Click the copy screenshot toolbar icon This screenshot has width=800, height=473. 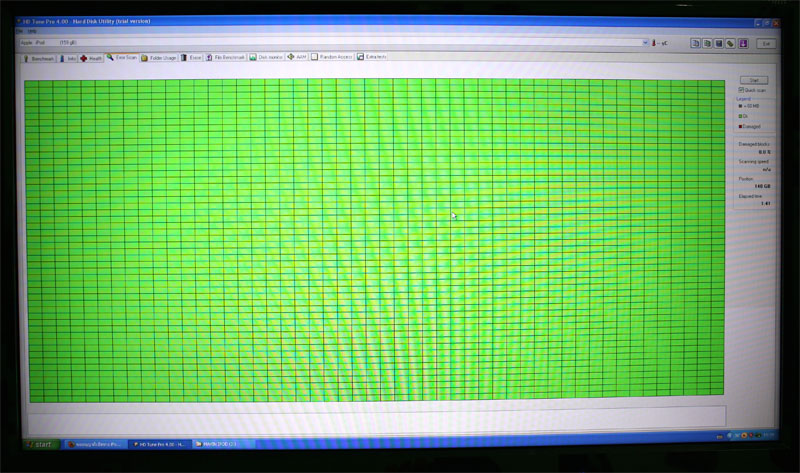[708, 43]
